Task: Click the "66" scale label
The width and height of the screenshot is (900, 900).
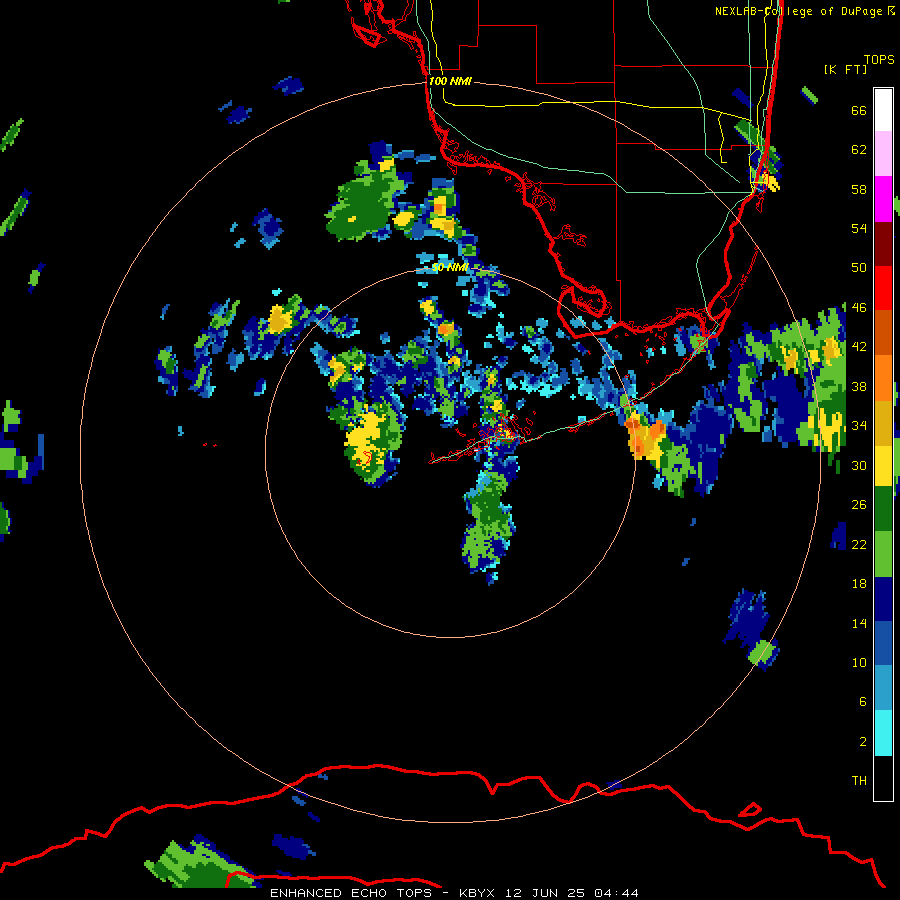Action: tap(859, 110)
